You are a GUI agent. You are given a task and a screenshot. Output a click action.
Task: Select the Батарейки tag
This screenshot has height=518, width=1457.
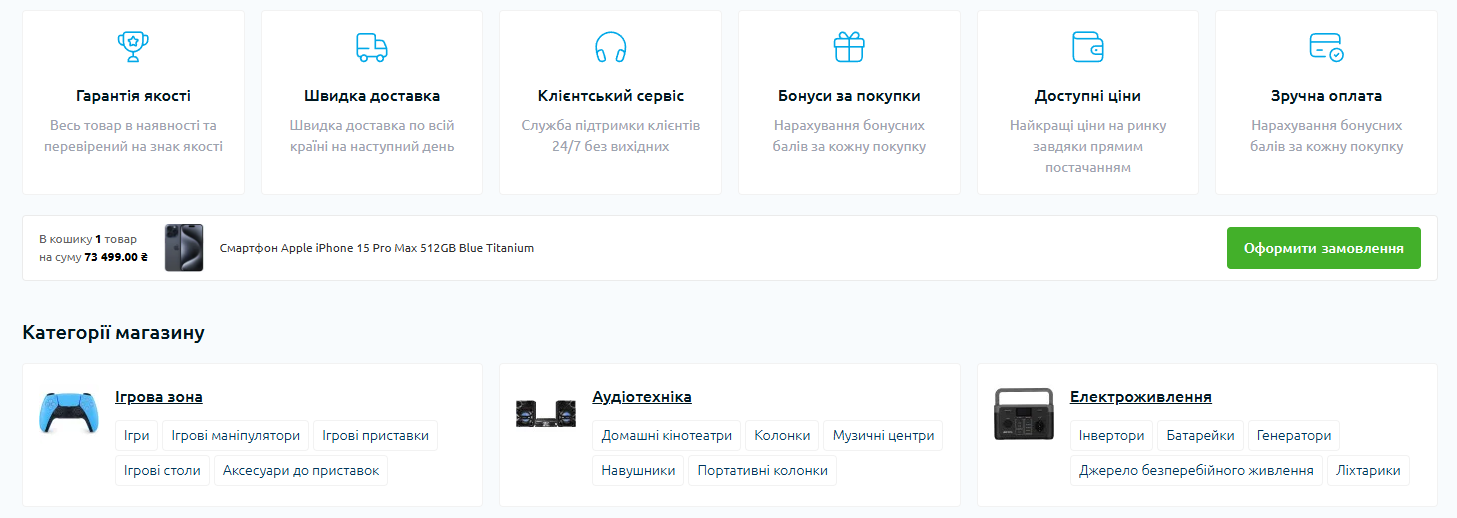pyautogui.click(x=1201, y=436)
